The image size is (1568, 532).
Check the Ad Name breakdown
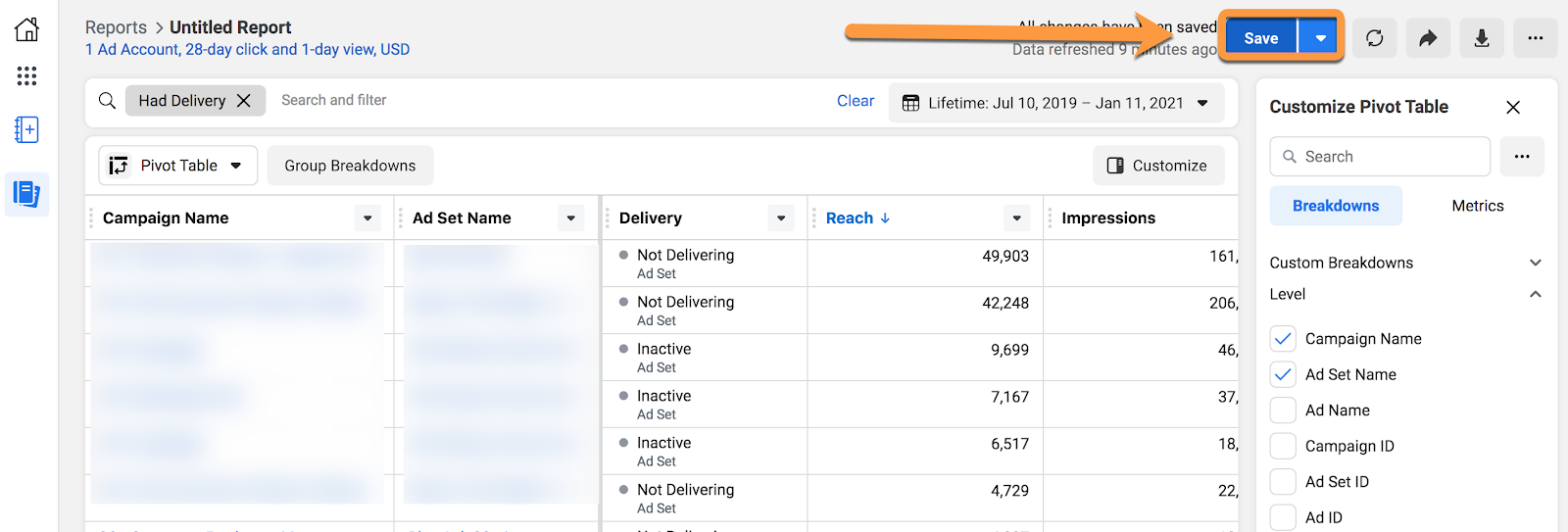(x=1283, y=411)
